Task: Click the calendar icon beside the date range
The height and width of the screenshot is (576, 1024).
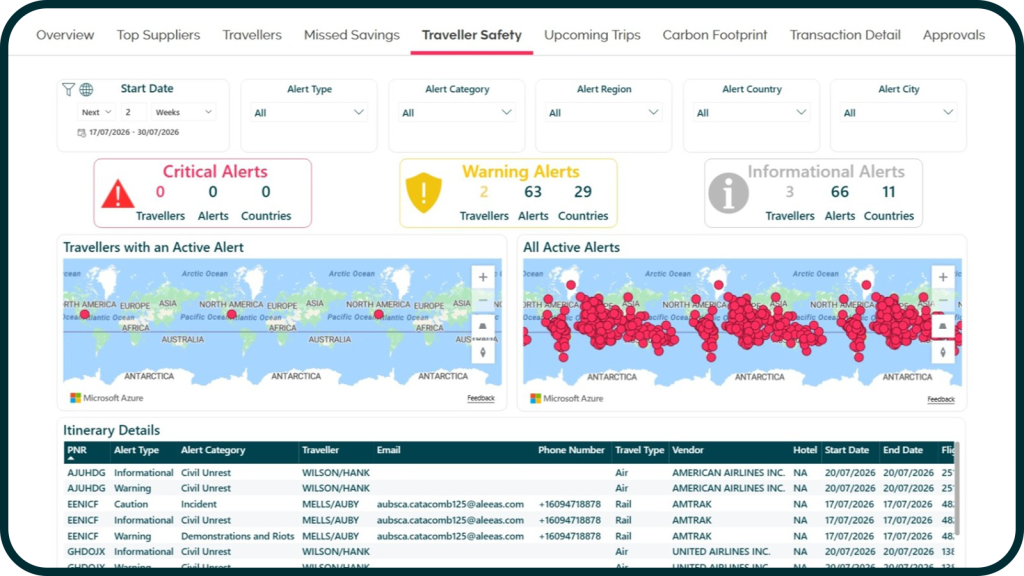Action: click(82, 133)
